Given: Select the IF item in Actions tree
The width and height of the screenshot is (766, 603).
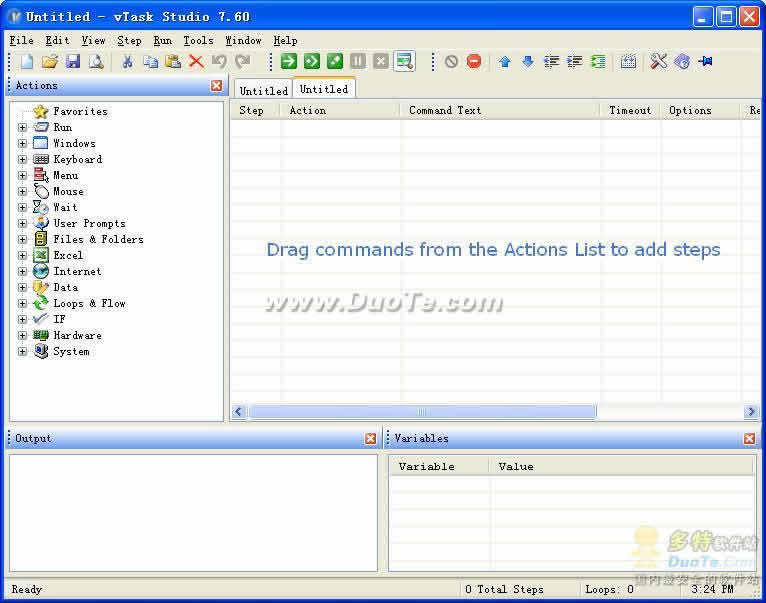Looking at the screenshot, I should coord(59,320).
